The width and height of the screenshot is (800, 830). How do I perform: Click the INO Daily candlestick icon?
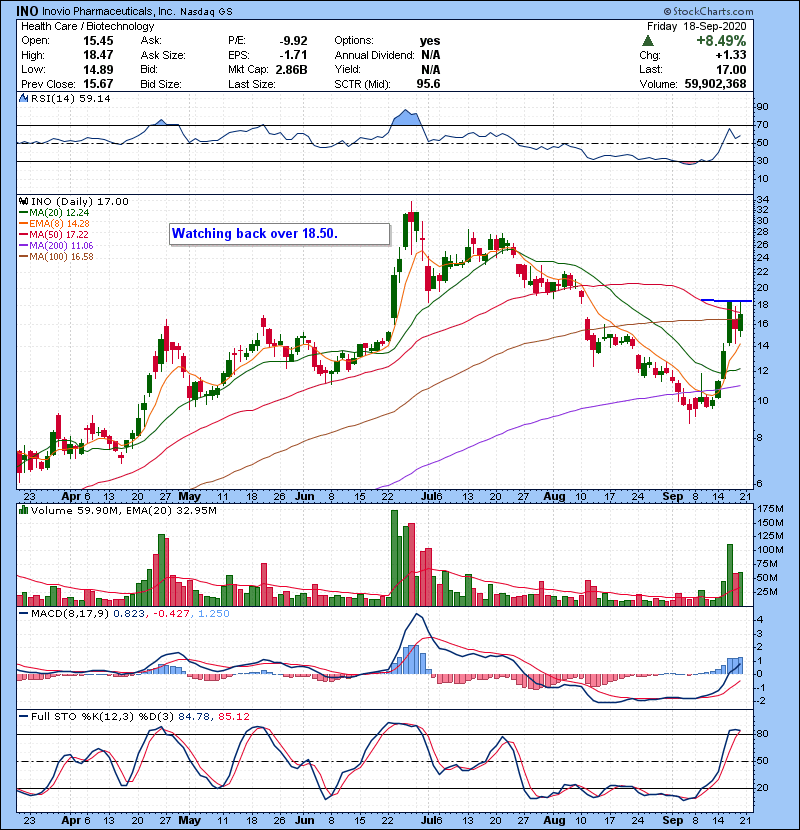[x=23, y=201]
